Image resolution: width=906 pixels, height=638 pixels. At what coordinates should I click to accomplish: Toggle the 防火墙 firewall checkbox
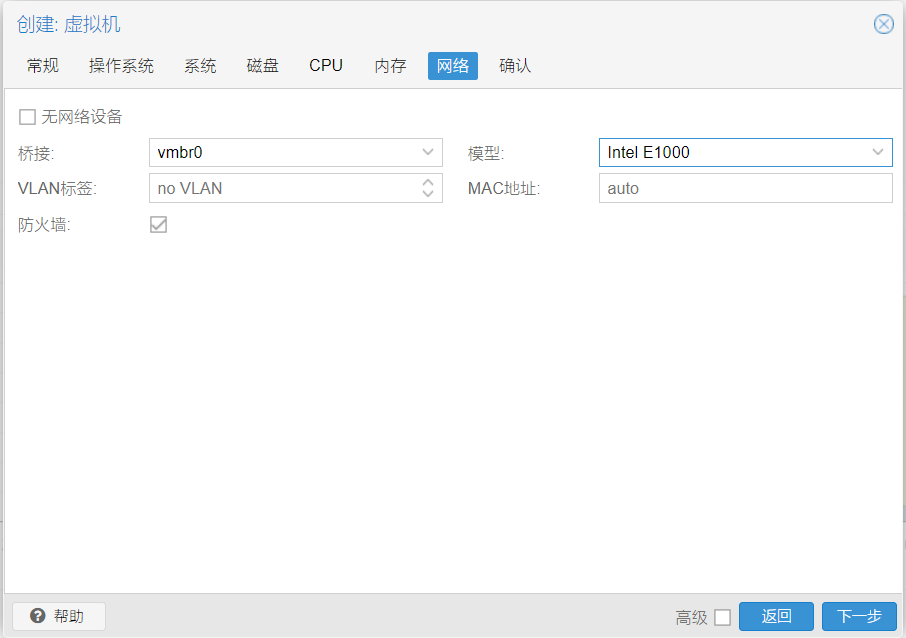158,225
